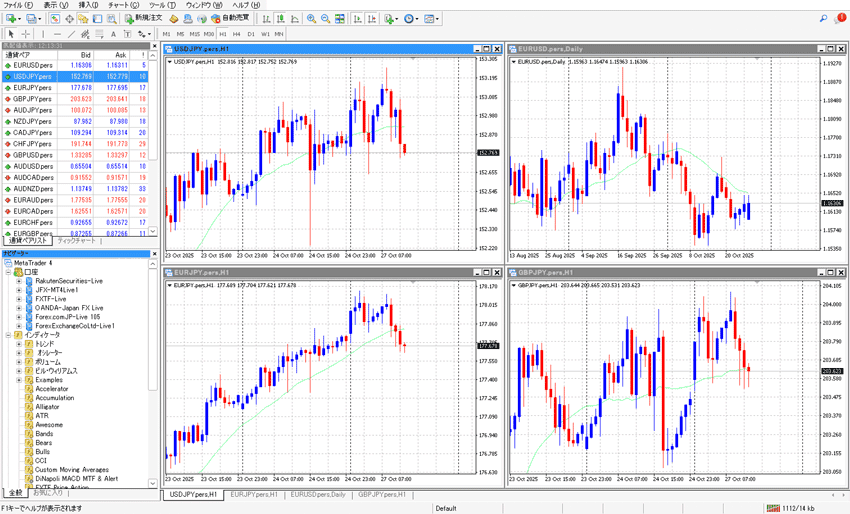Switch timeframe to D1
This screenshot has width=850, height=514.
[x=251, y=34]
